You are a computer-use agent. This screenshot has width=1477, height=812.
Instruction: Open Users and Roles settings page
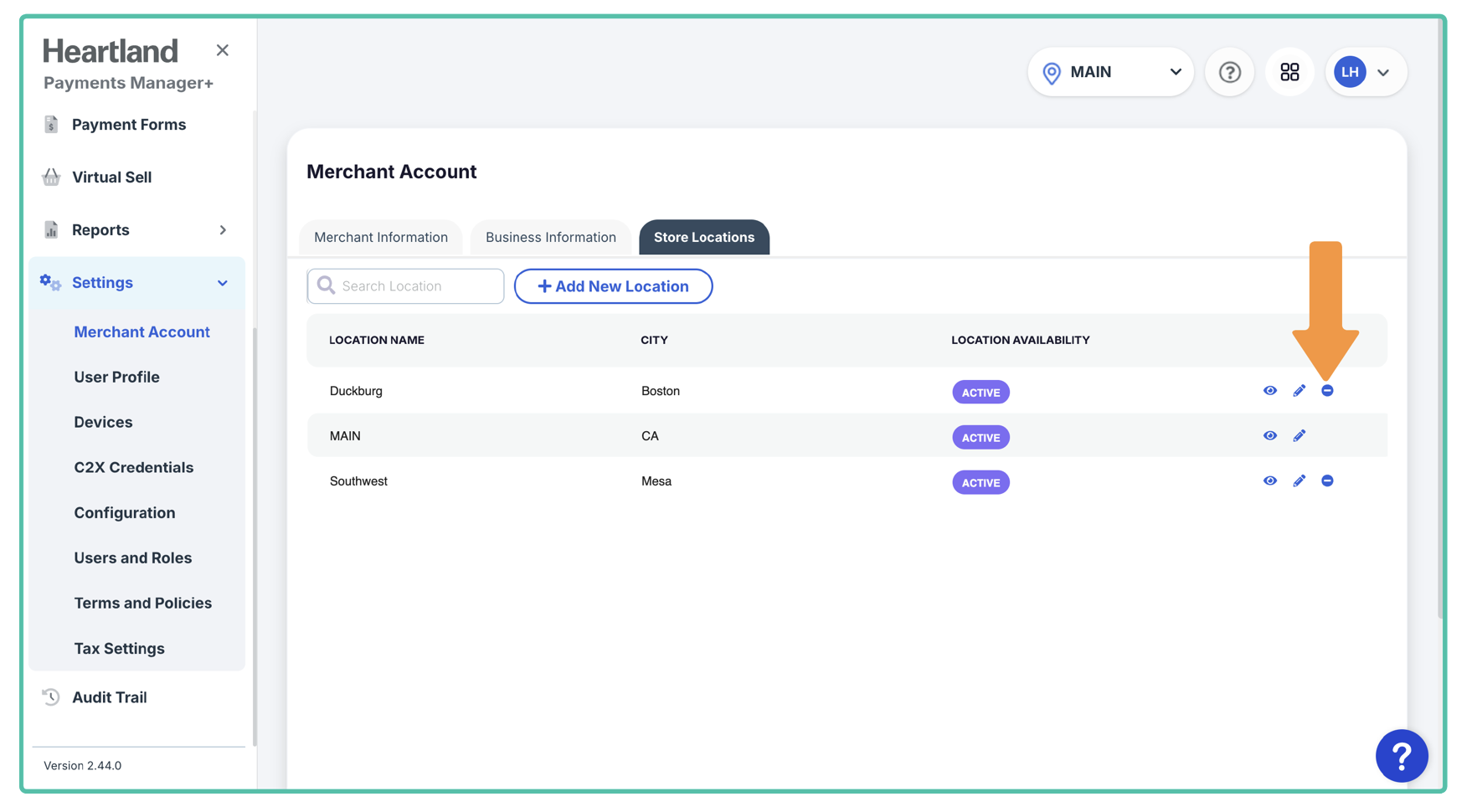(x=132, y=558)
